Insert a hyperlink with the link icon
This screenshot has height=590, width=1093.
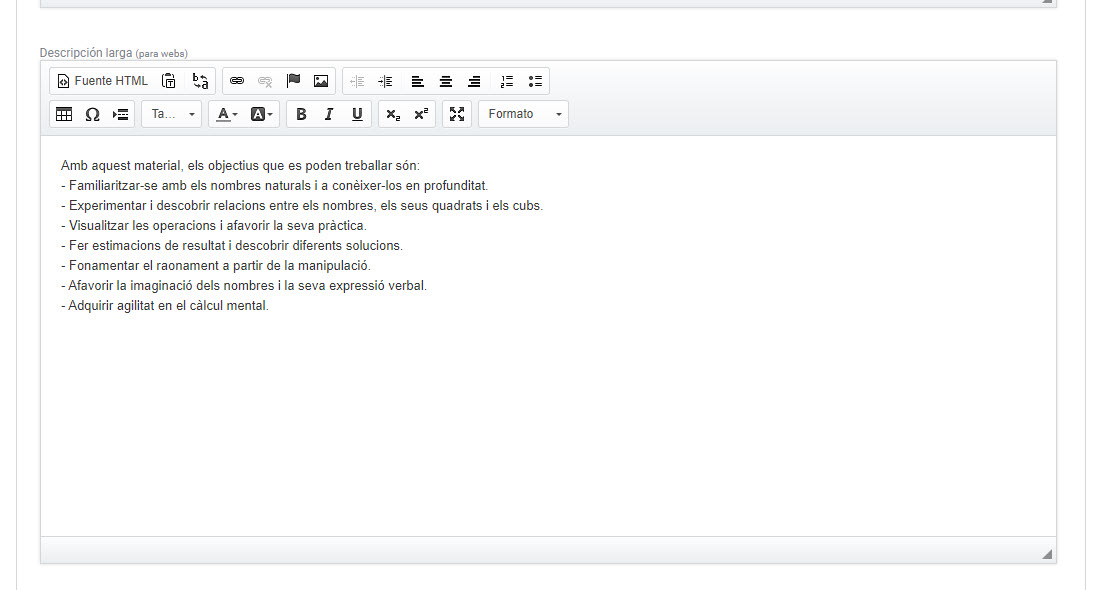click(x=237, y=81)
